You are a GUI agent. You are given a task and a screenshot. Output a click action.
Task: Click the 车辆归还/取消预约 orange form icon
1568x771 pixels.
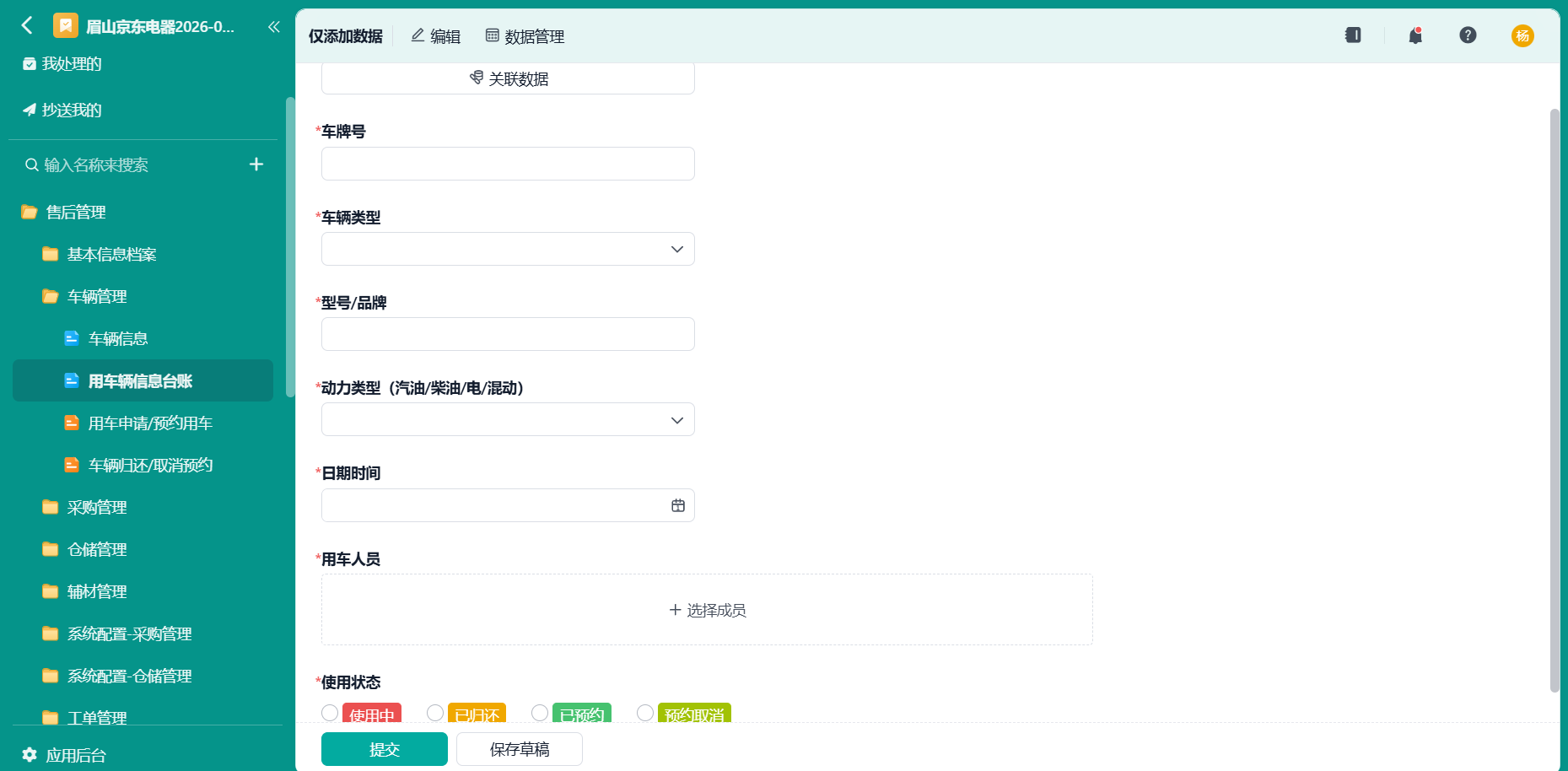72,465
